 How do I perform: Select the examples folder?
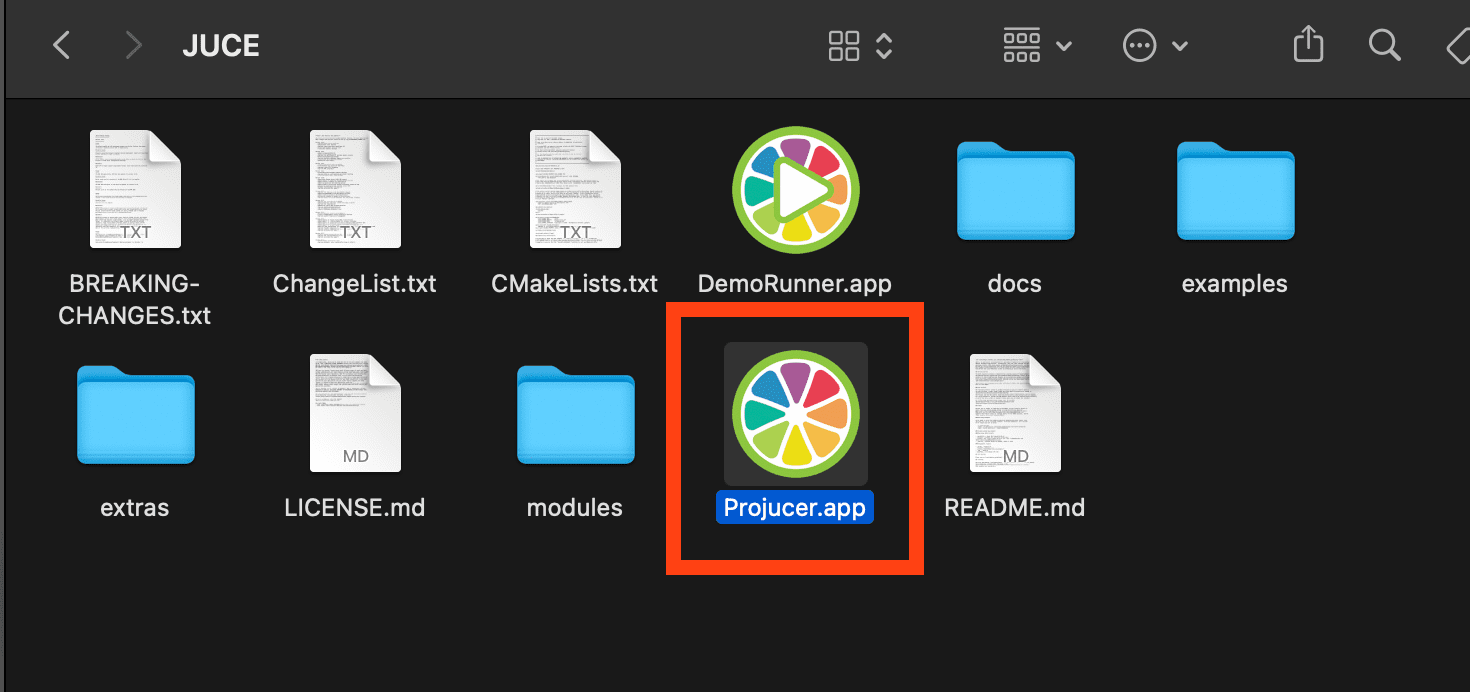coord(1235,190)
